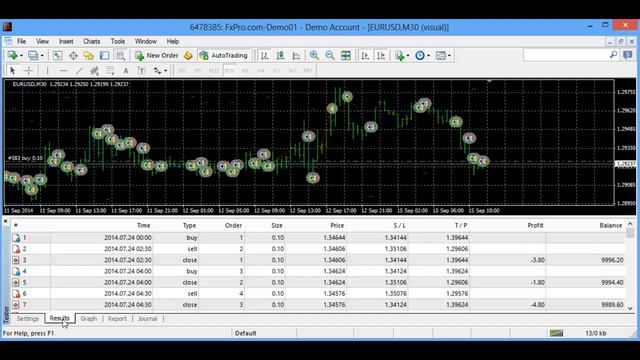The height and width of the screenshot is (360, 640).
Task: Switch to the tester Journal tab
Action: point(147,319)
